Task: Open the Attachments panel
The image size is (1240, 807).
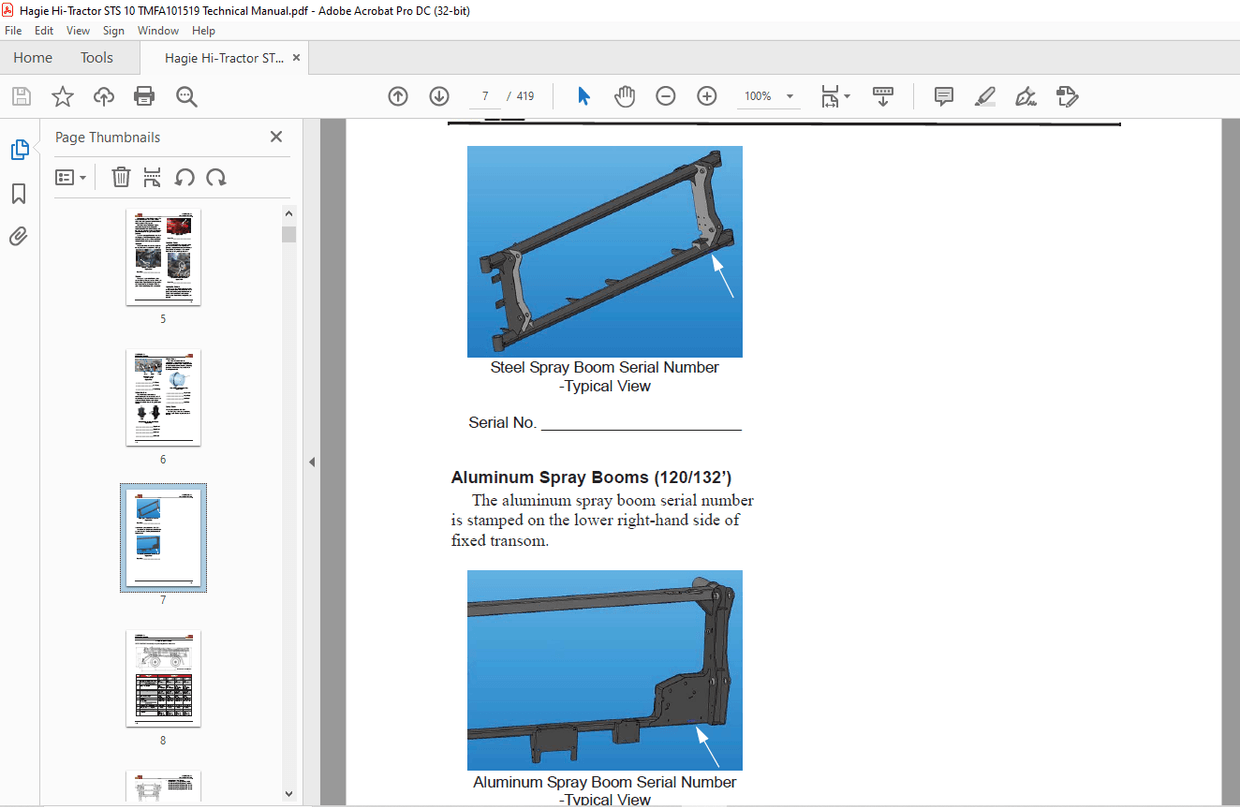Action: 18,236
